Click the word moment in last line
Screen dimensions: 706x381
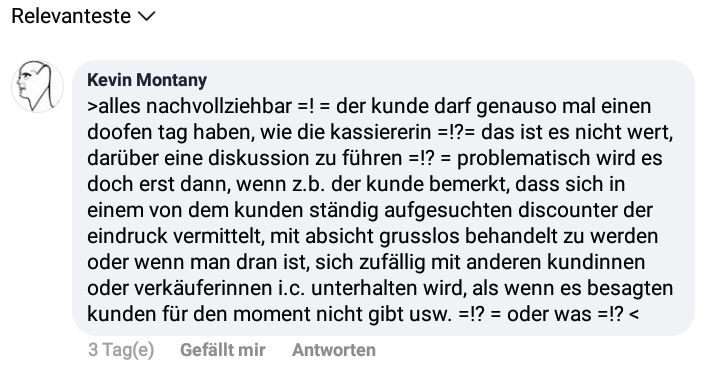coord(272,314)
